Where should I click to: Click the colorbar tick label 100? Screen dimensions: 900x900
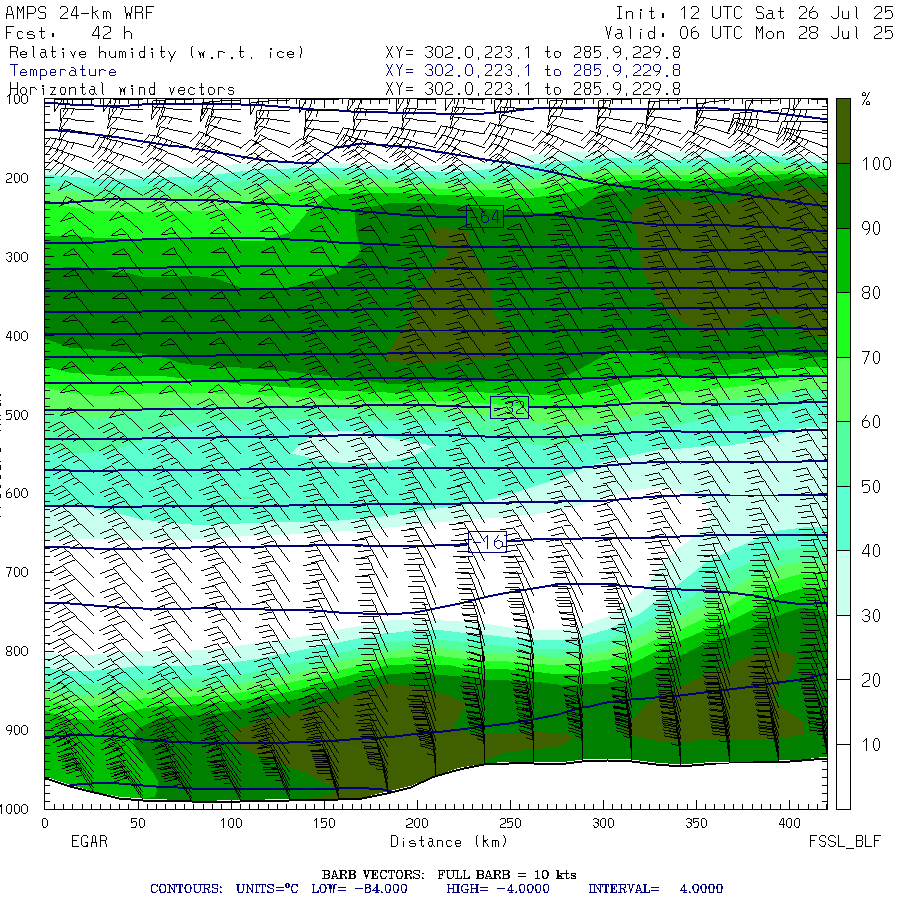(876, 164)
